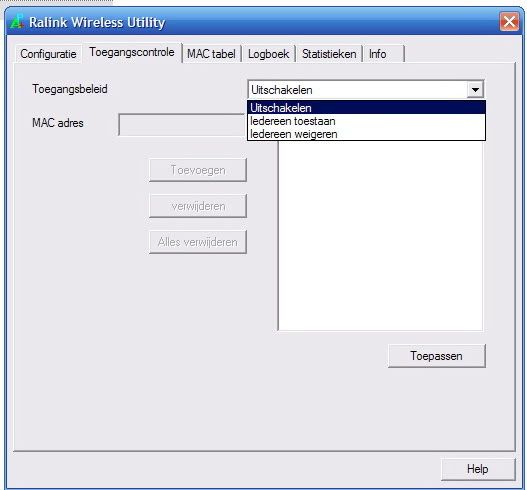
Task: Click the Toevoegen button
Action: pyautogui.click(x=198, y=170)
